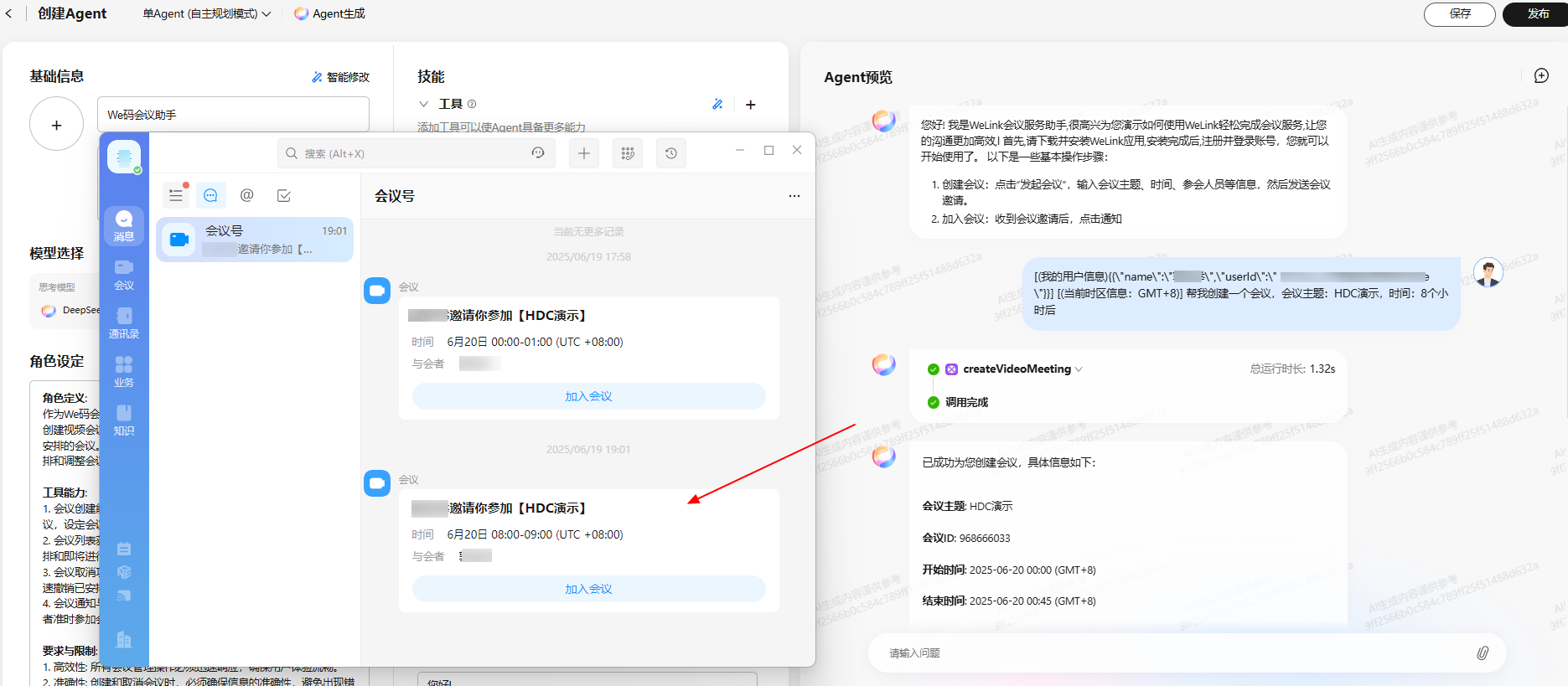Click the Agent预览 heading
This screenshot has height=686, width=1568.
tap(858, 77)
